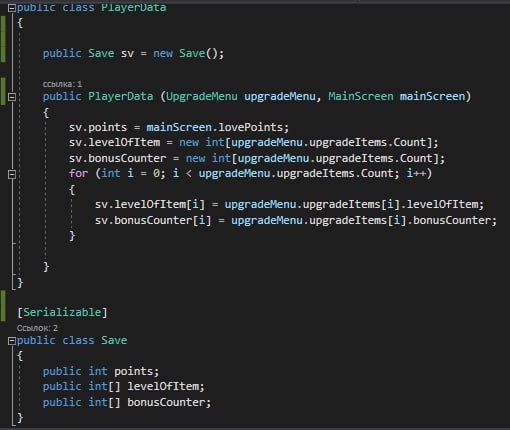
Task: Click 'i++' in the for loop header
Action: (x=416, y=173)
